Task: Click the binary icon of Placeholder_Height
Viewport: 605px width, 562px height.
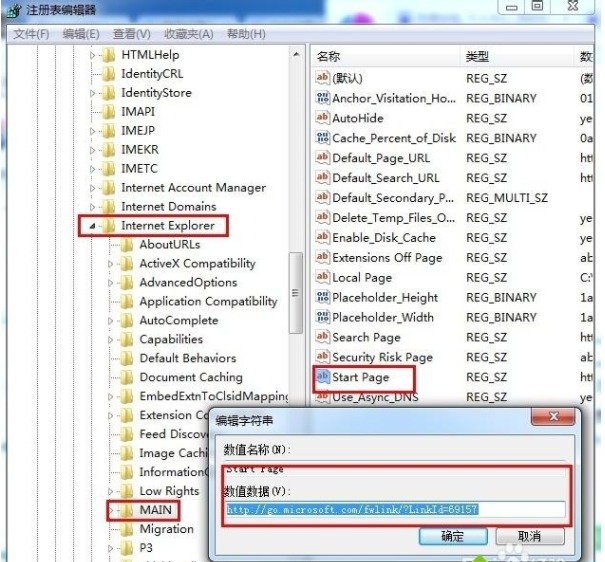Action: [x=322, y=297]
